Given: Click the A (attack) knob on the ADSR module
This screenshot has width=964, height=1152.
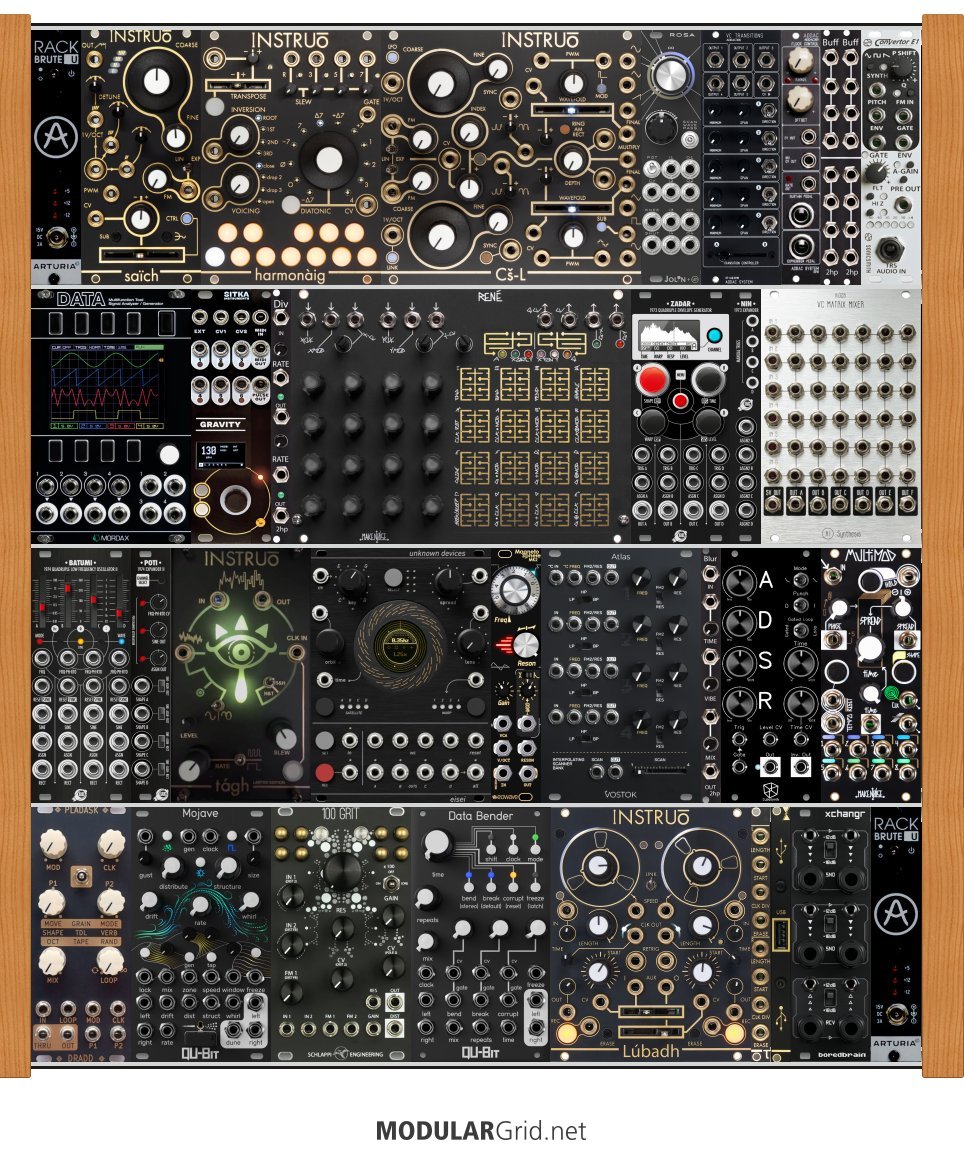Looking at the screenshot, I should [x=739, y=582].
